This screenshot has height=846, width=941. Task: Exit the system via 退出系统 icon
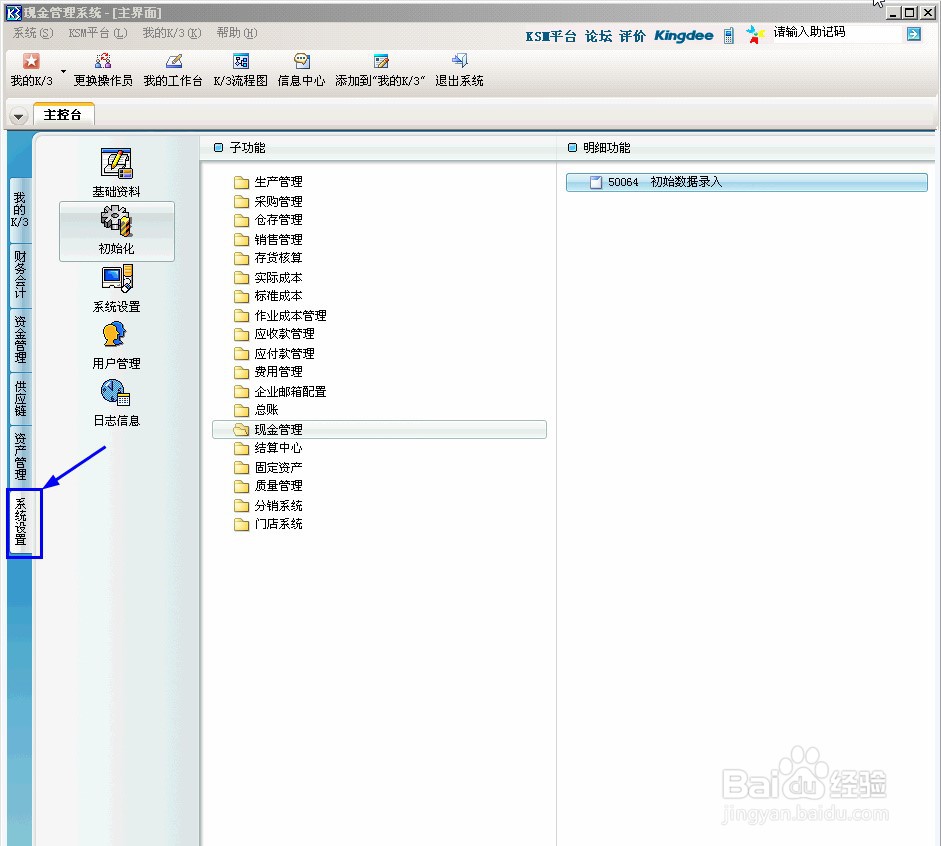(x=458, y=68)
